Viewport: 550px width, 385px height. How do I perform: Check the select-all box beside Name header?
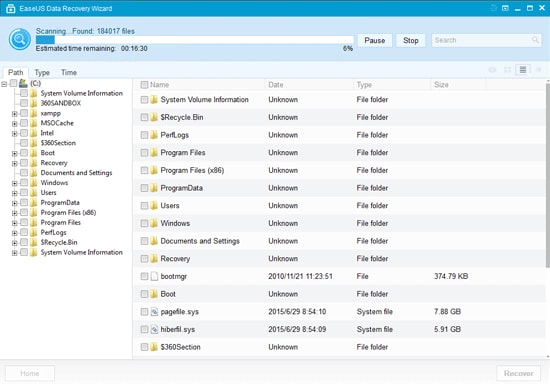click(144, 85)
